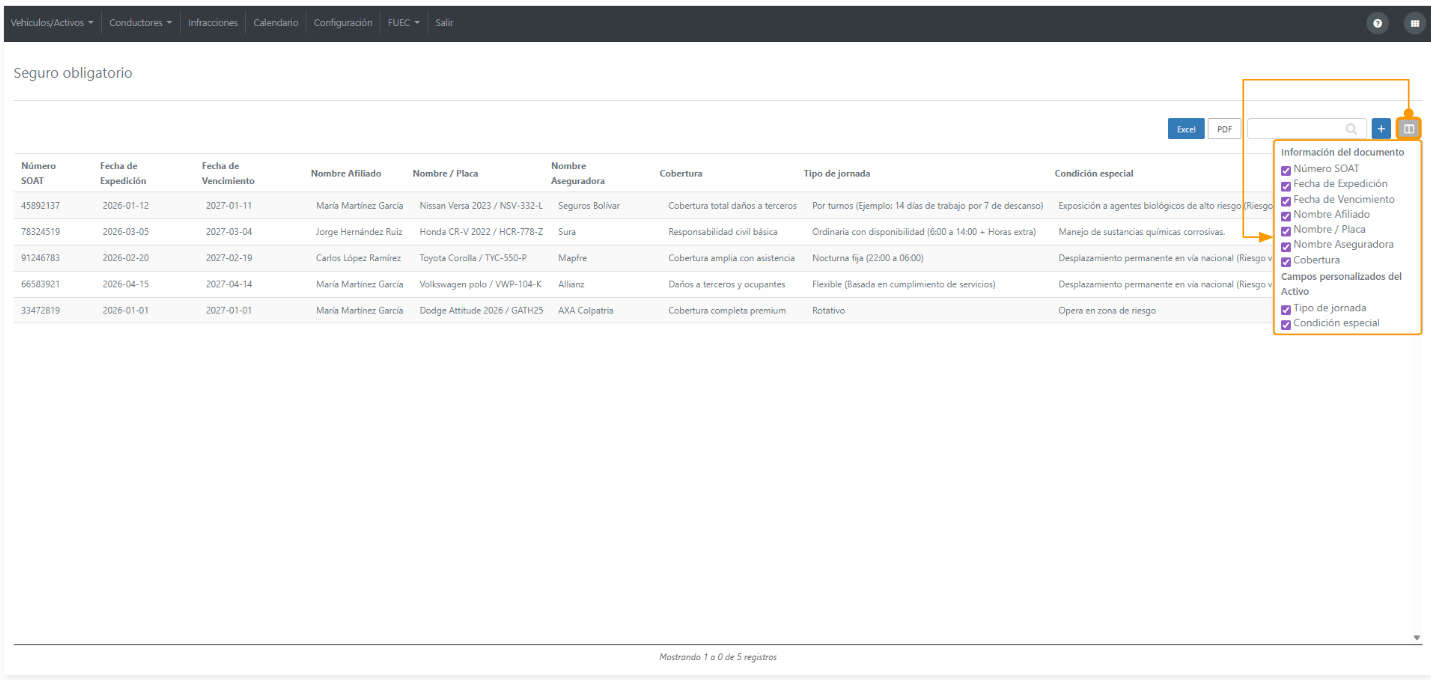Export the table with the Excel button
This screenshot has height=680, width=1431.
coord(1186,129)
